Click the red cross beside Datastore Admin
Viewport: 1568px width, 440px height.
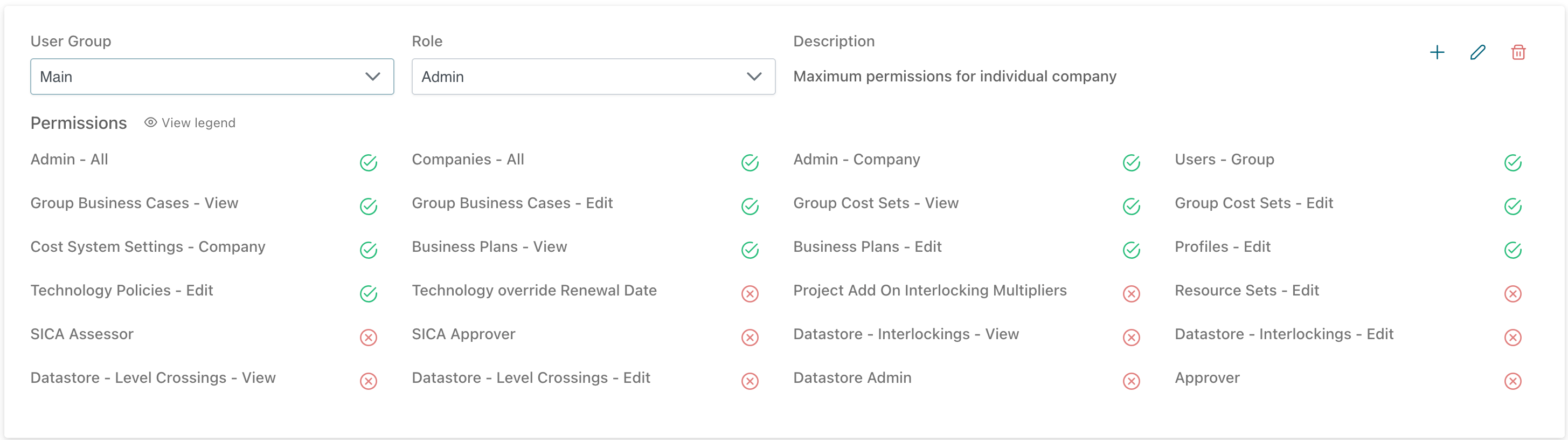tap(1131, 382)
